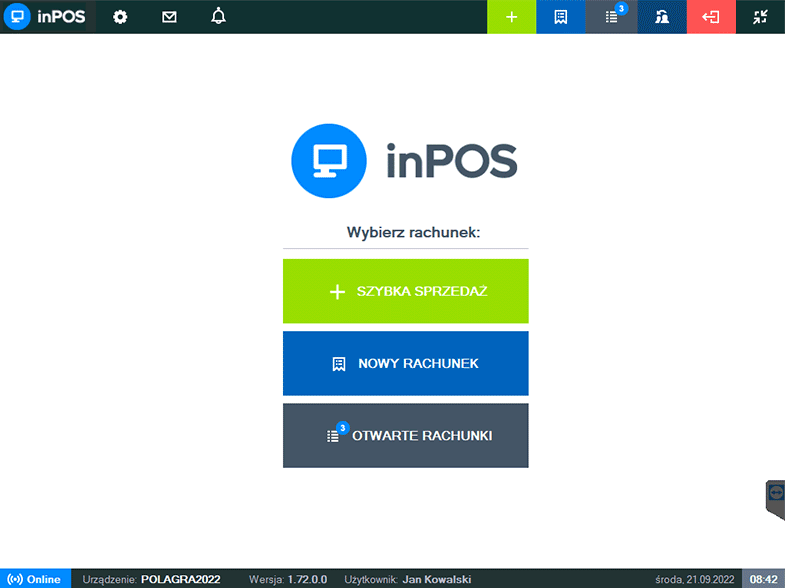Click the date środa, 21.09.2022
The height and width of the screenshot is (588, 785).
694,579
